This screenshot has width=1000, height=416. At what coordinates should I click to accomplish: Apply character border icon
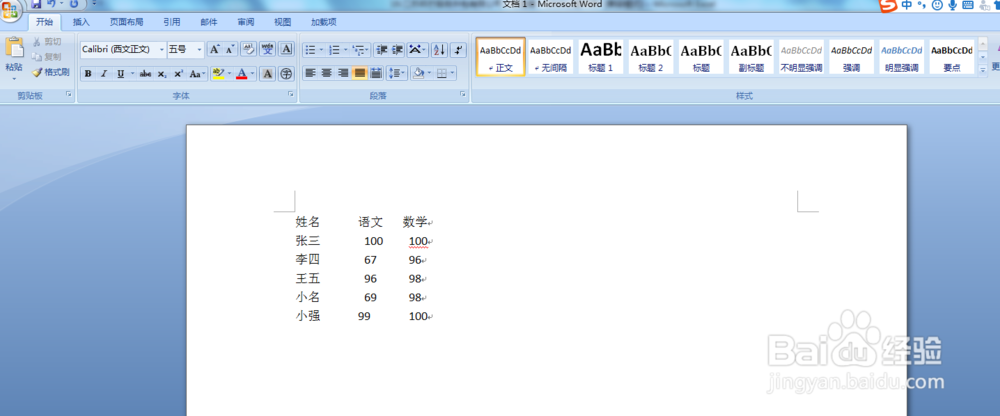tap(286, 49)
